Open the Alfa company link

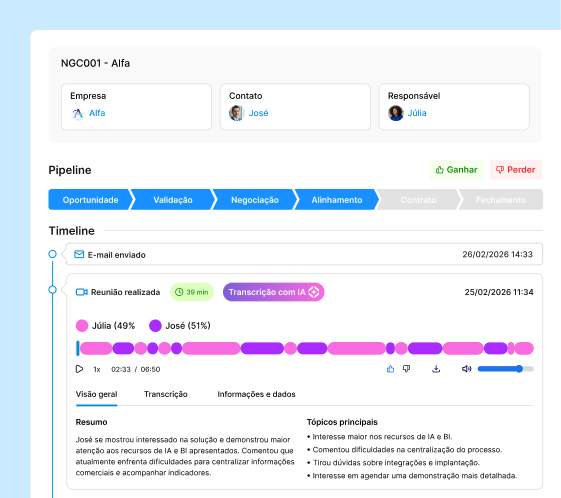point(97,113)
